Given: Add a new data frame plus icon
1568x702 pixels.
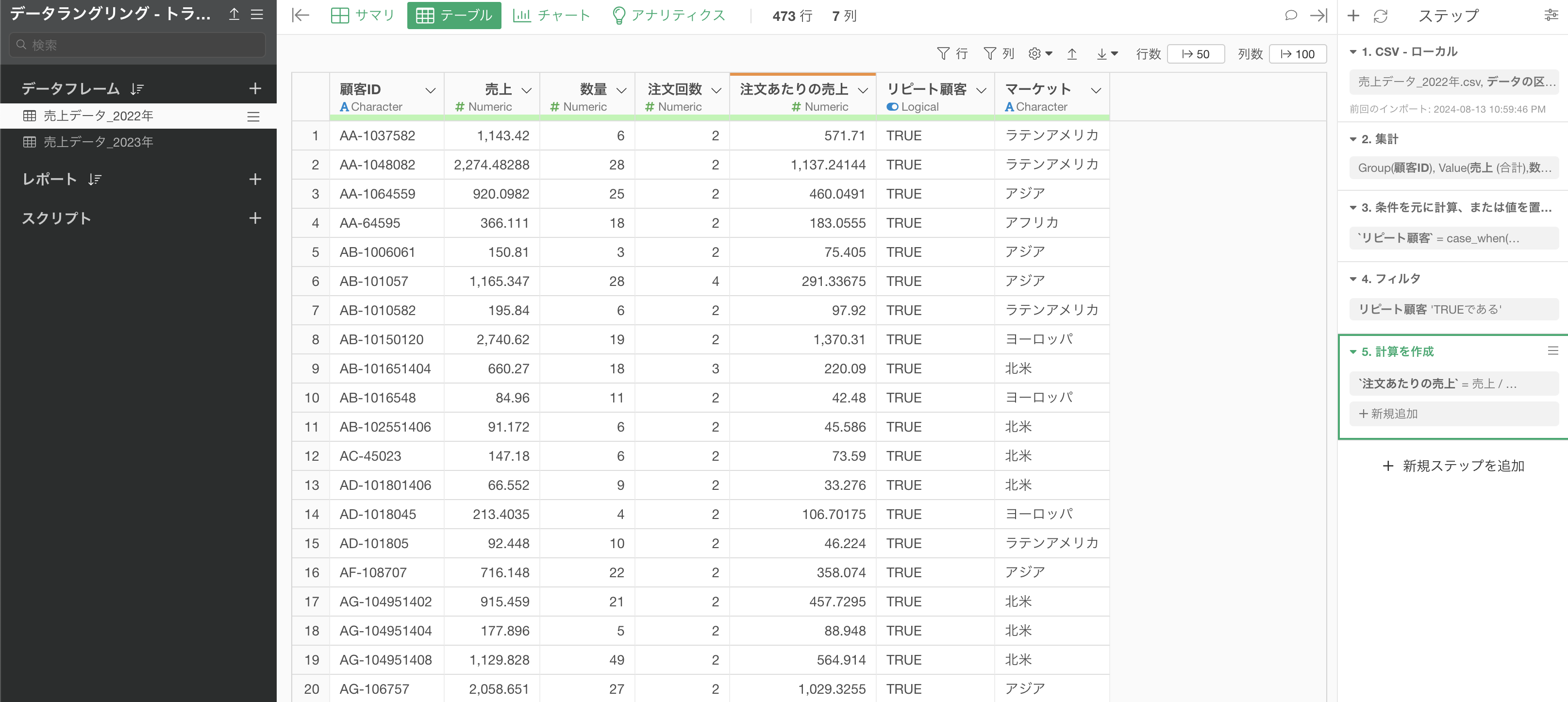Looking at the screenshot, I should pyautogui.click(x=255, y=88).
